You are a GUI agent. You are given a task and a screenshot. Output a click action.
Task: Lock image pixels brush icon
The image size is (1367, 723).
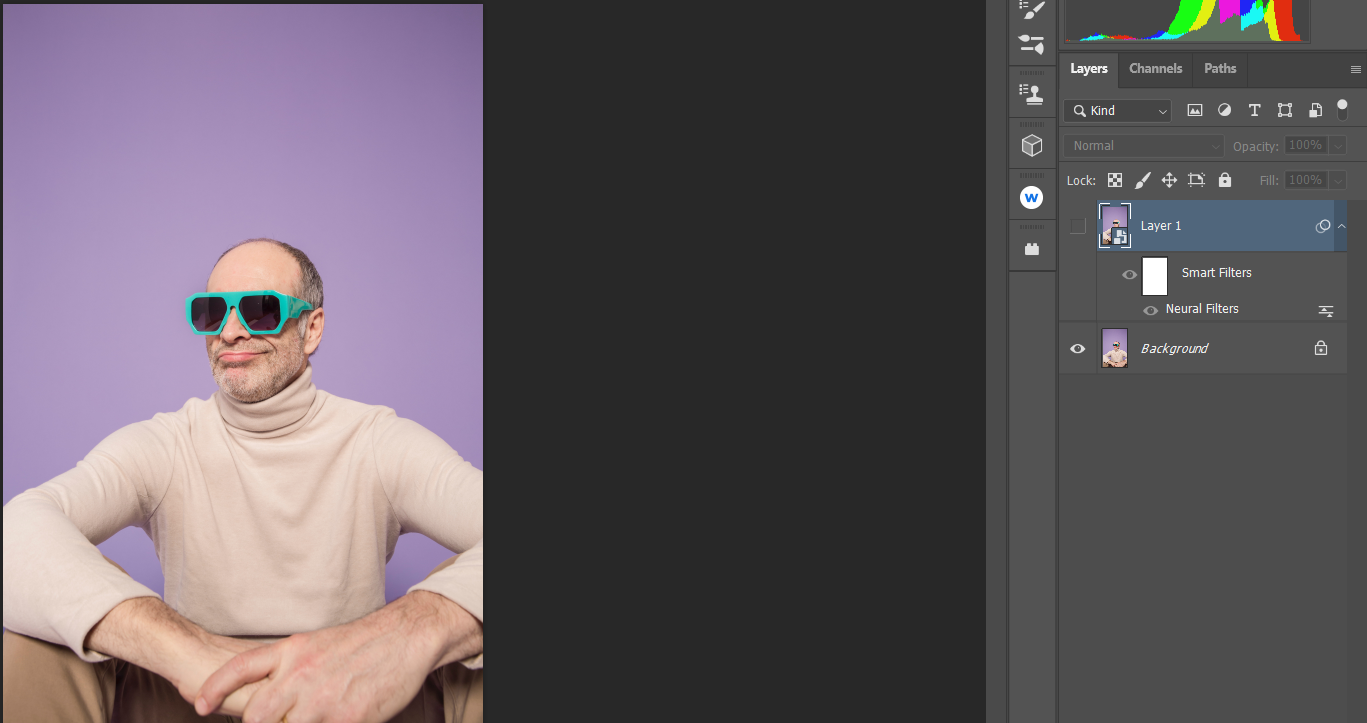tap(1142, 180)
